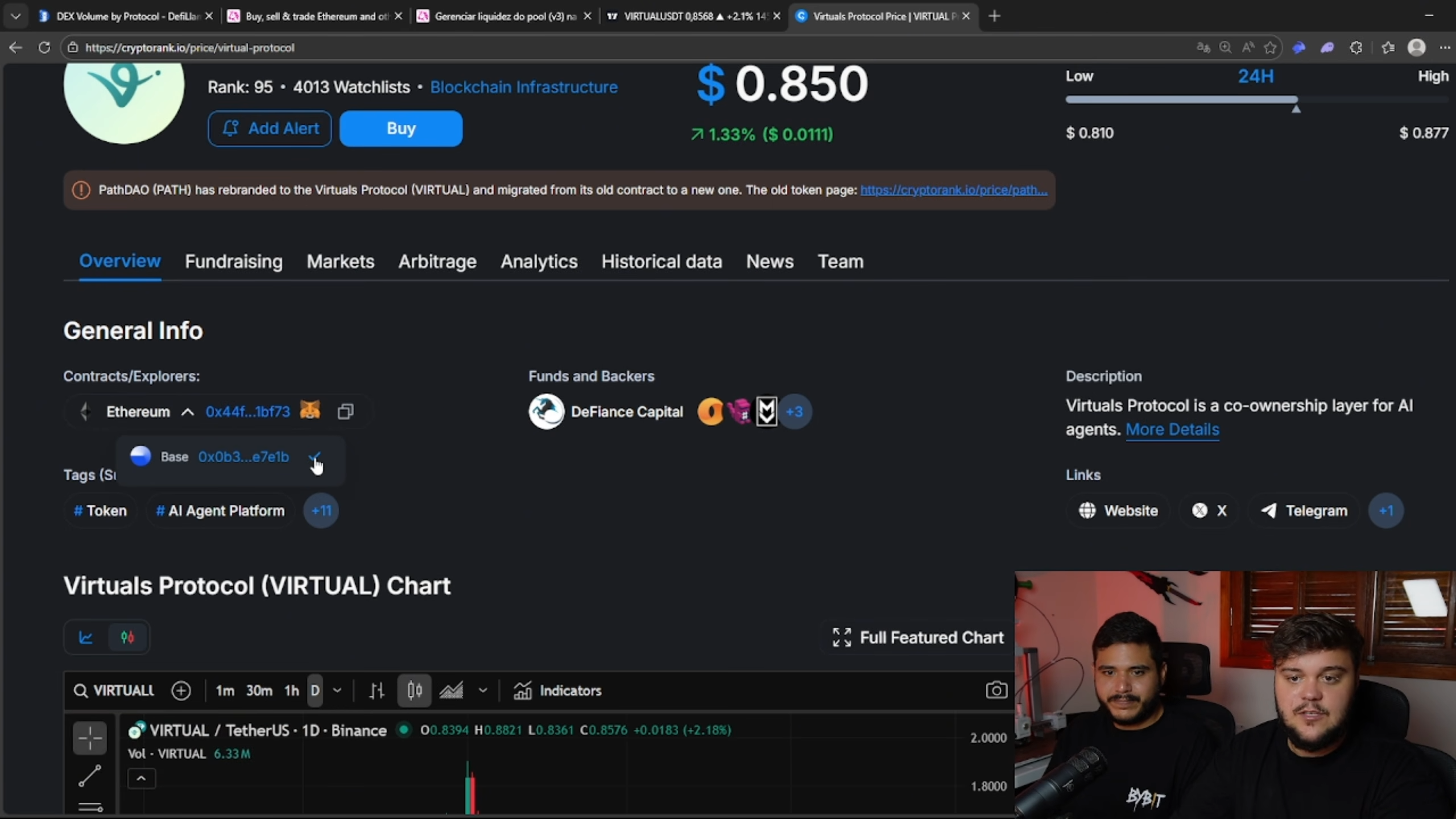Open the favorites list icon
Viewport: 1456px width, 819px height.
[1388, 48]
